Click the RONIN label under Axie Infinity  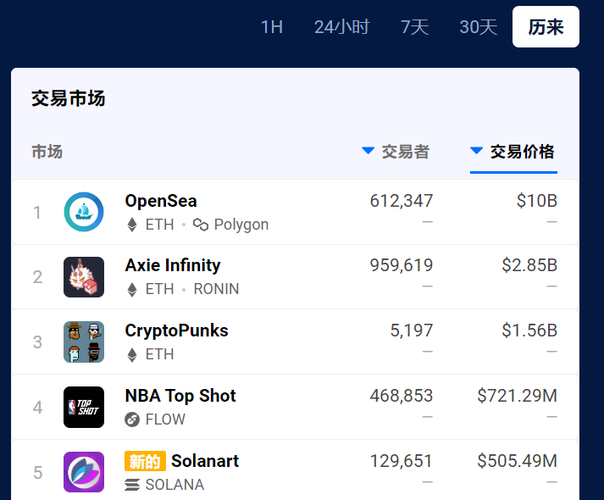(216, 289)
